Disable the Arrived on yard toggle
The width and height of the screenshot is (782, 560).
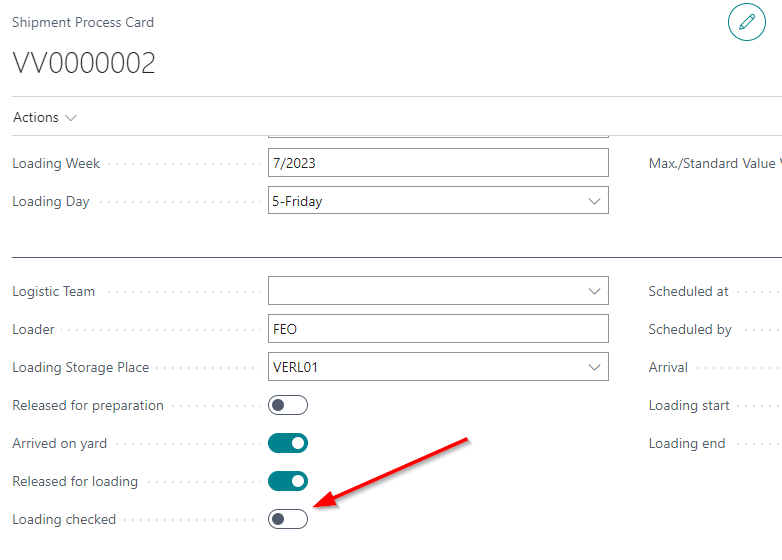click(288, 443)
